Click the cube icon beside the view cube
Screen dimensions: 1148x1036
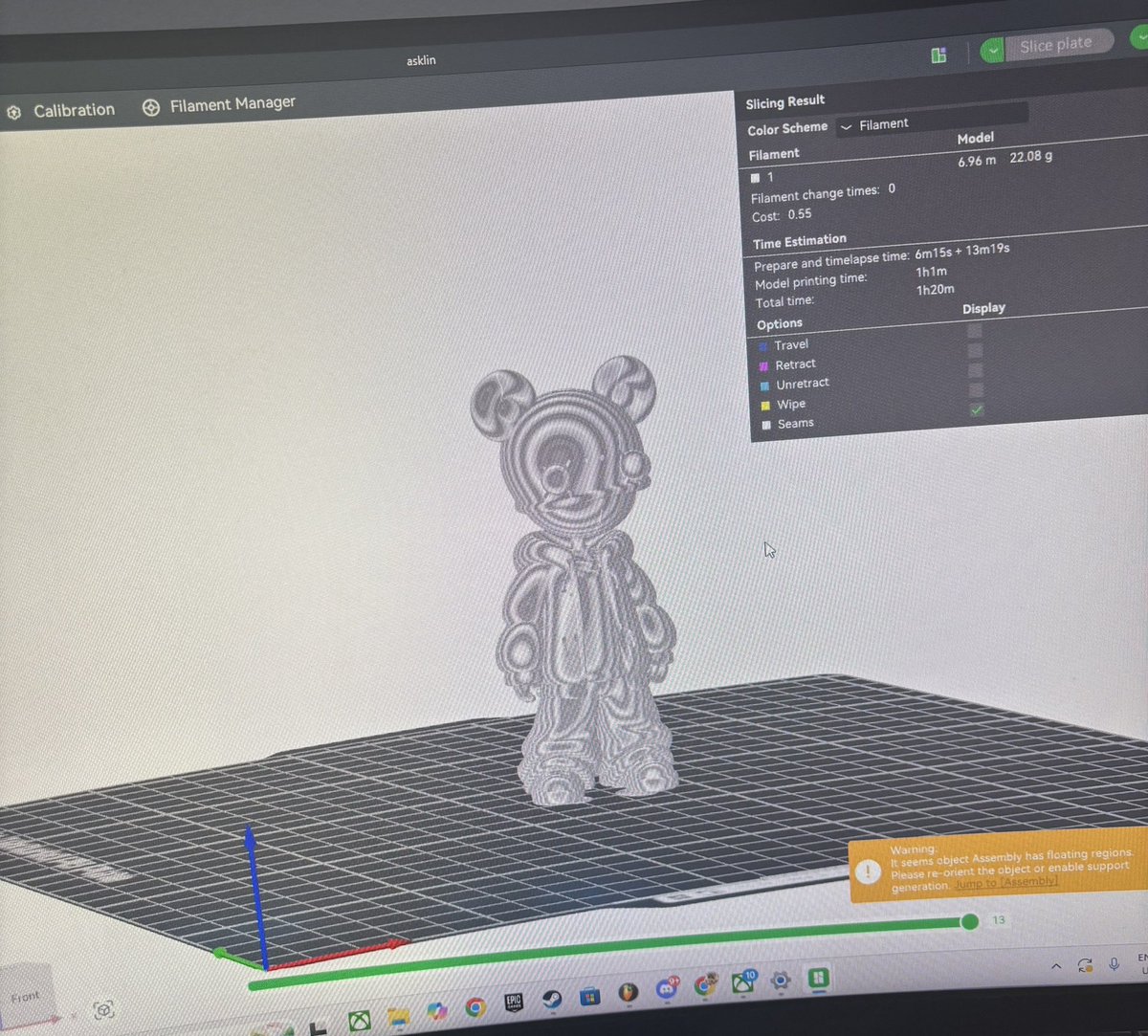[x=103, y=1009]
